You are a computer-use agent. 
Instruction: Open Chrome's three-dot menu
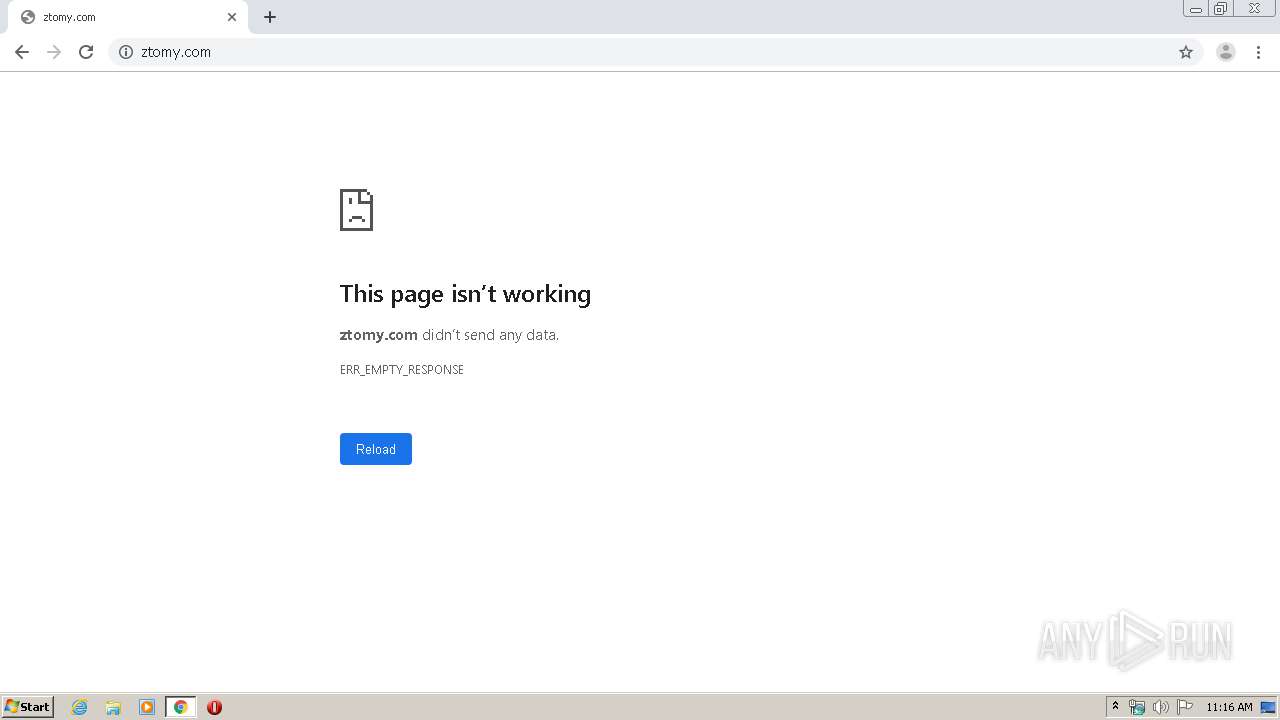coord(1258,52)
